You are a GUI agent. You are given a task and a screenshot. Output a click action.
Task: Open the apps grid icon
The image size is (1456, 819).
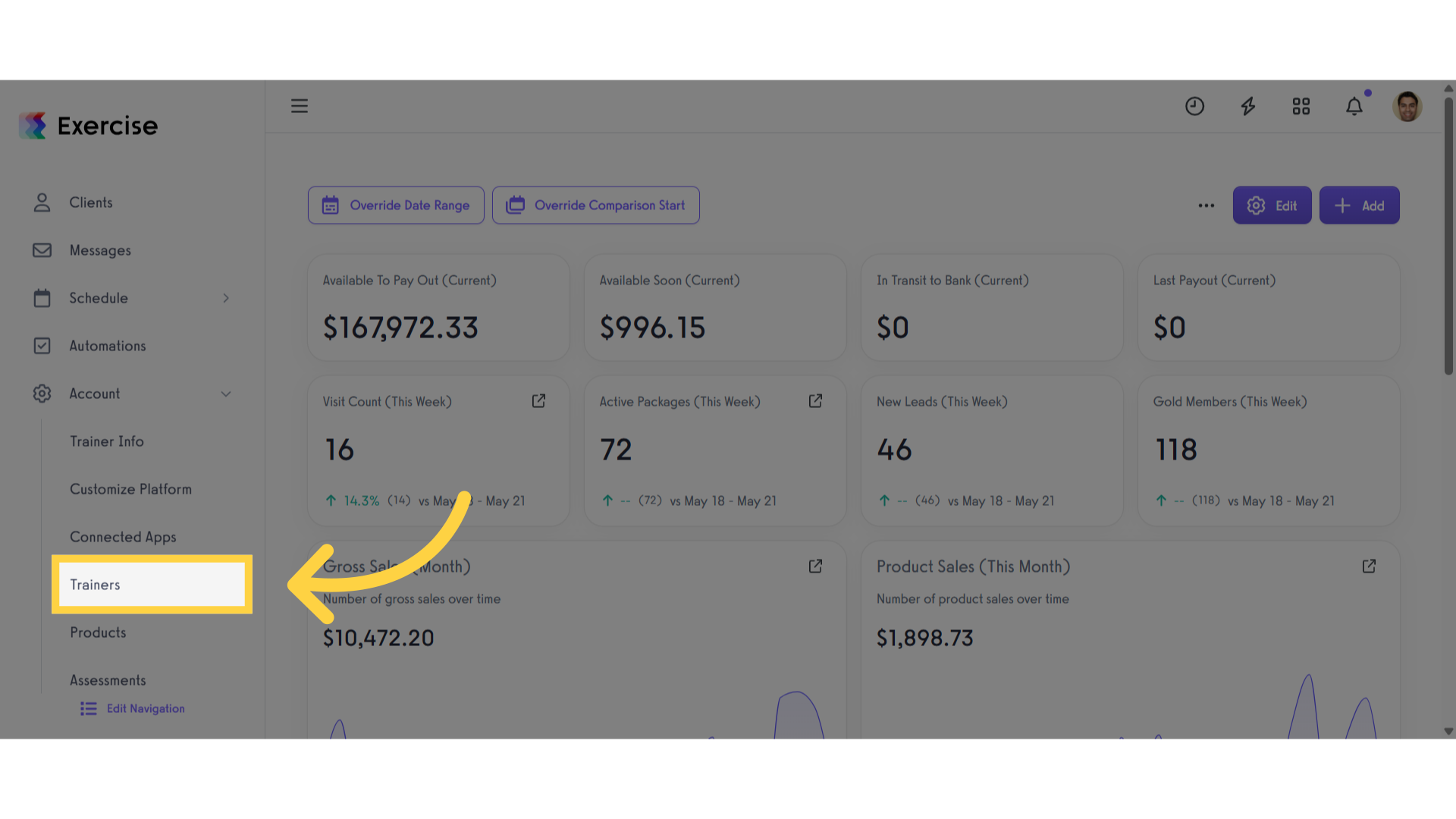pyautogui.click(x=1301, y=106)
